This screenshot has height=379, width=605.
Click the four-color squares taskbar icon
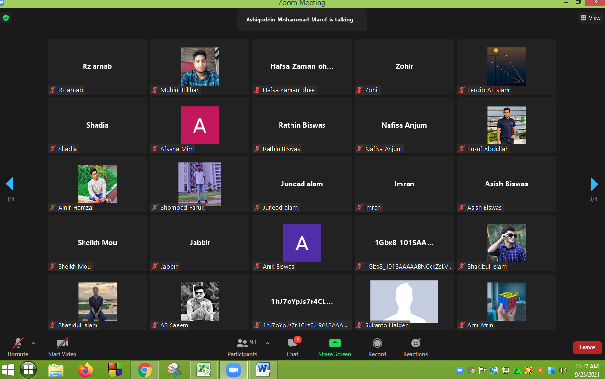(115, 370)
